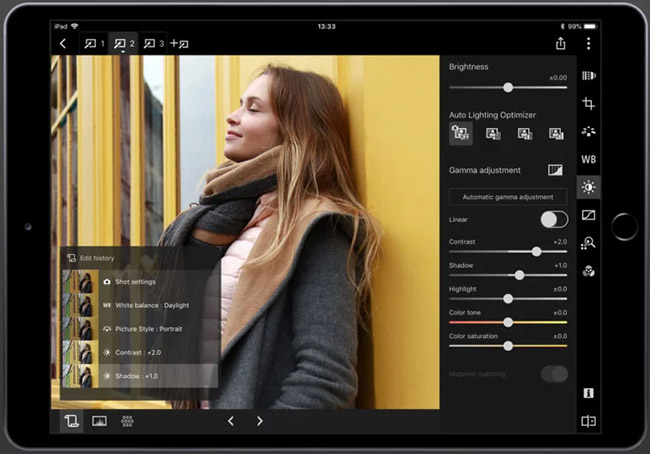Screen dimensions: 650x454
Task: Switch to recipe tab 1
Action: click(x=94, y=44)
